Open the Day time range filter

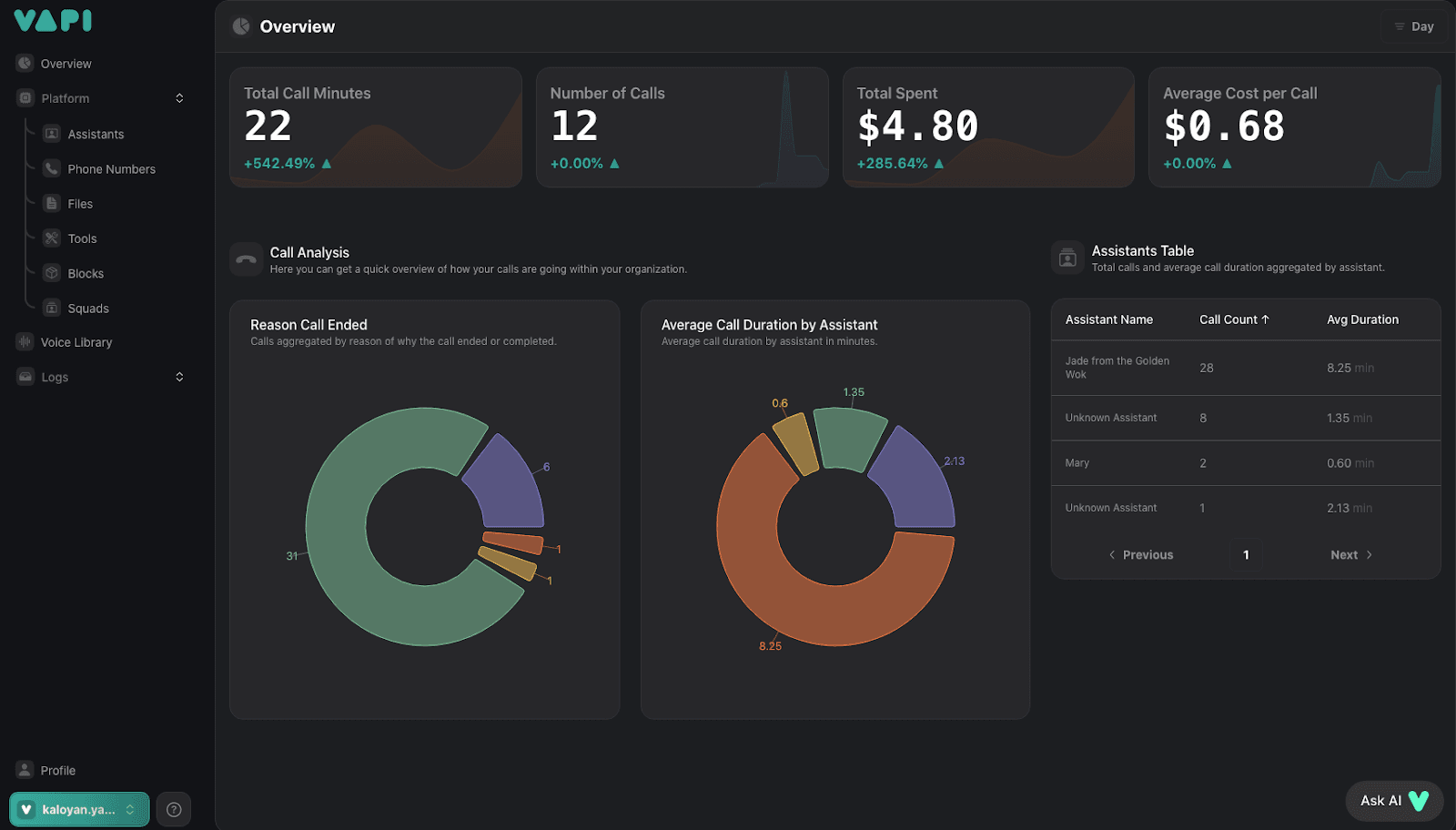(x=1413, y=26)
